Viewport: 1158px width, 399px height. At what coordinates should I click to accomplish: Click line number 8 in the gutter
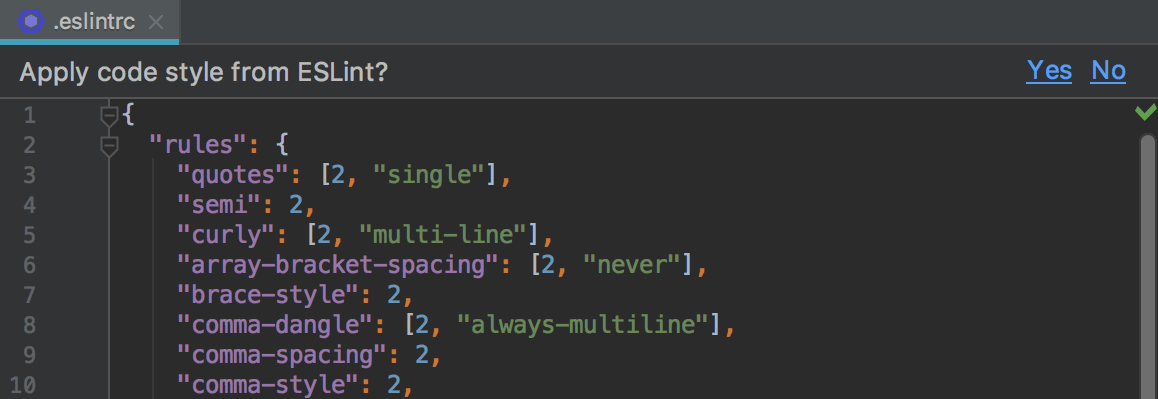30,325
